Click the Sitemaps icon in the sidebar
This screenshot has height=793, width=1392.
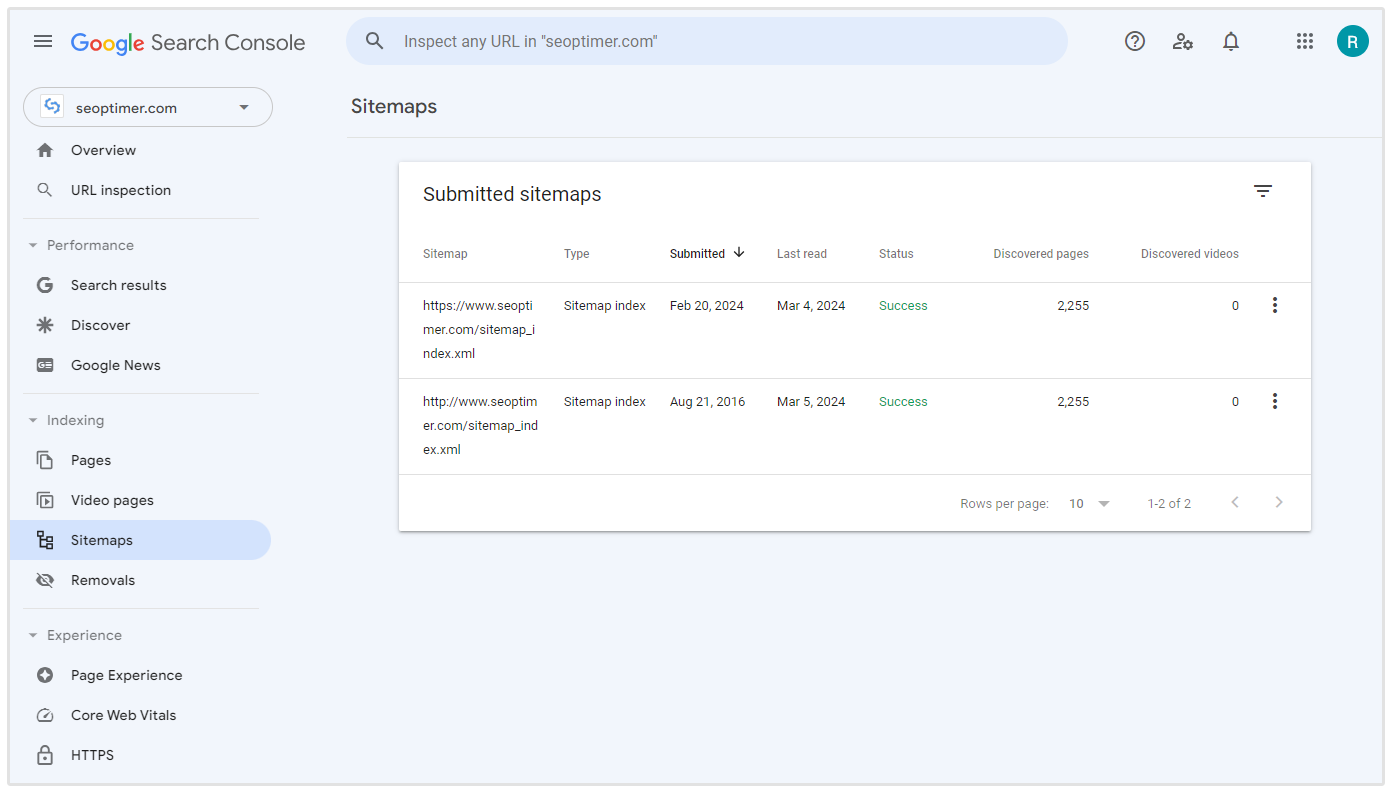(44, 539)
